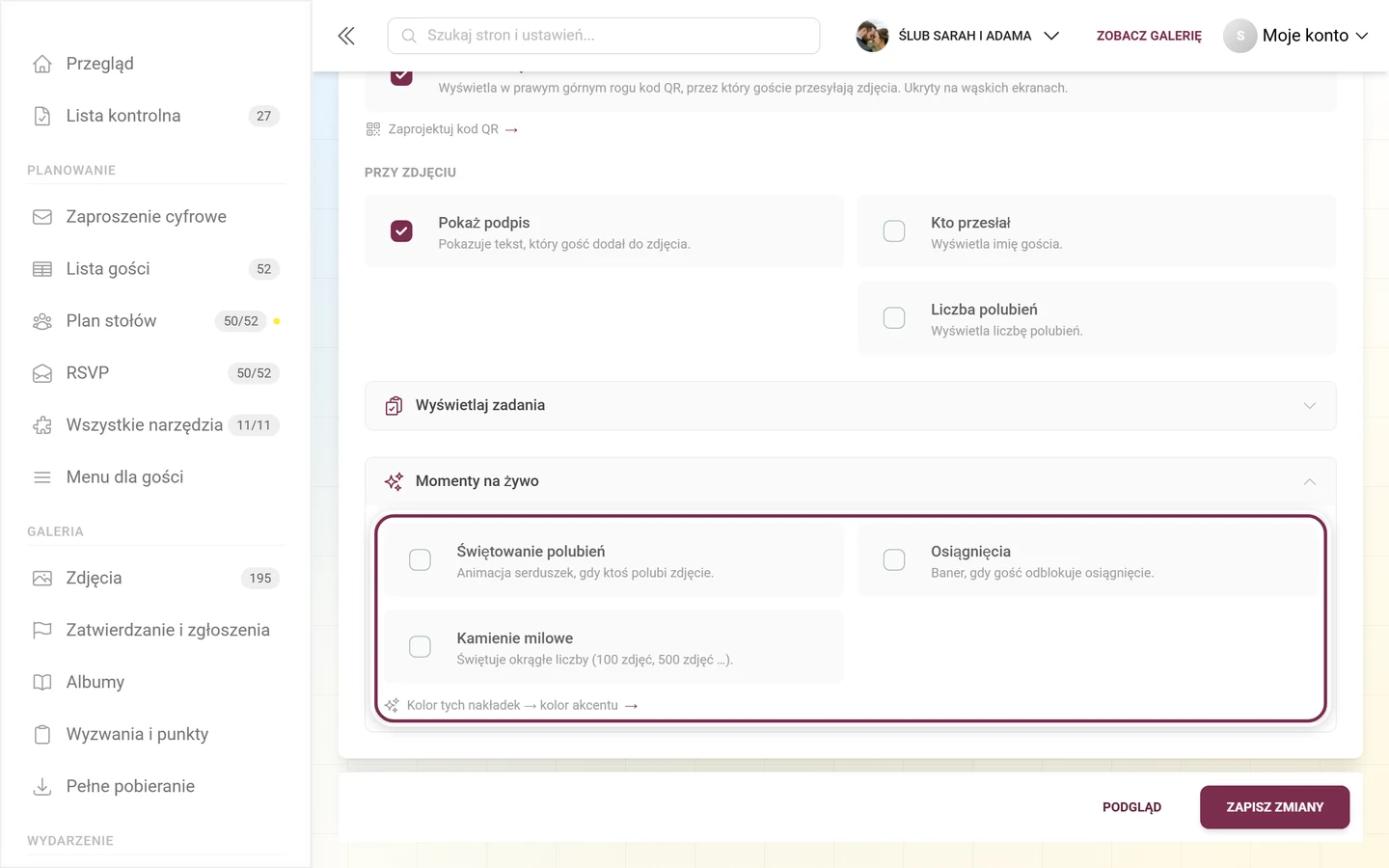Click the Zapisz zmiany button

(1274, 807)
